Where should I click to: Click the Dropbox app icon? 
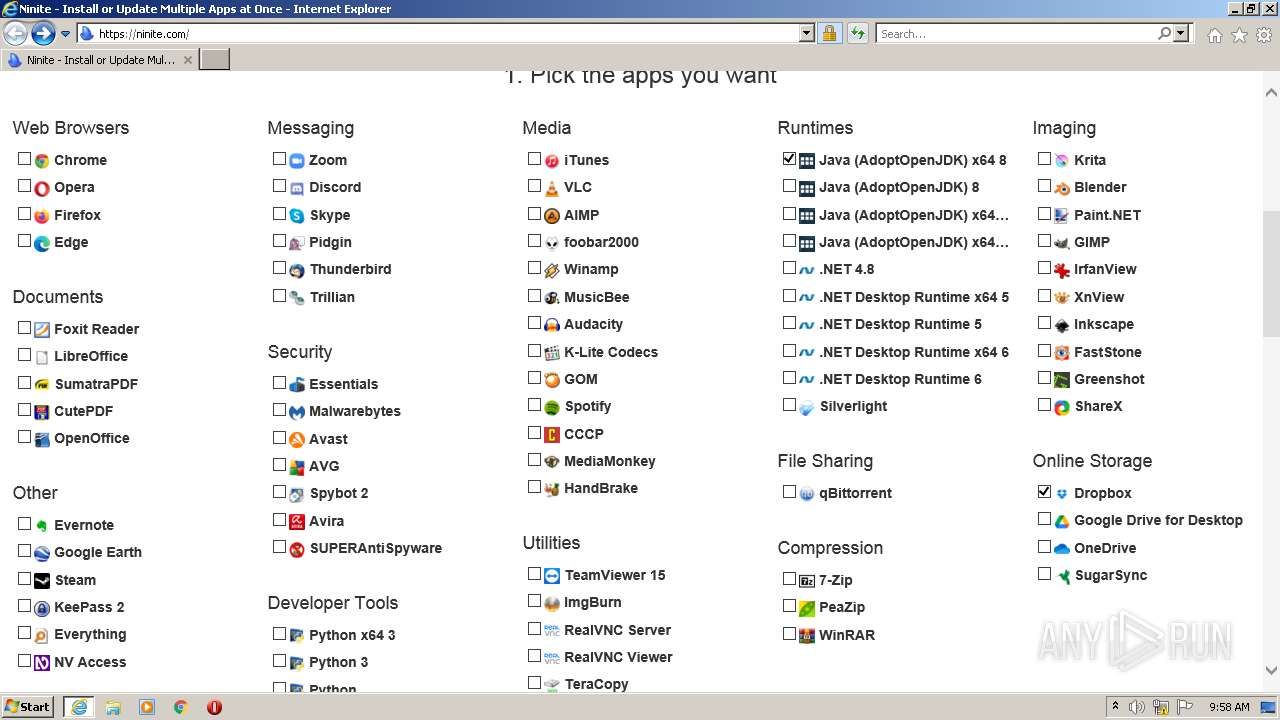(x=1062, y=494)
